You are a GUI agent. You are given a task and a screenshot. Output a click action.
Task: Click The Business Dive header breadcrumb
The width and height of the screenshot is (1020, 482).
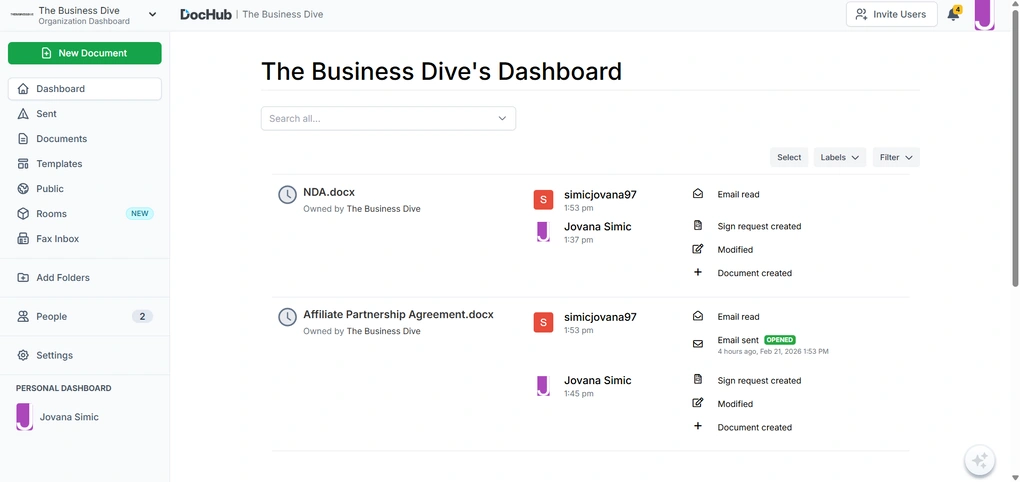[283, 14]
